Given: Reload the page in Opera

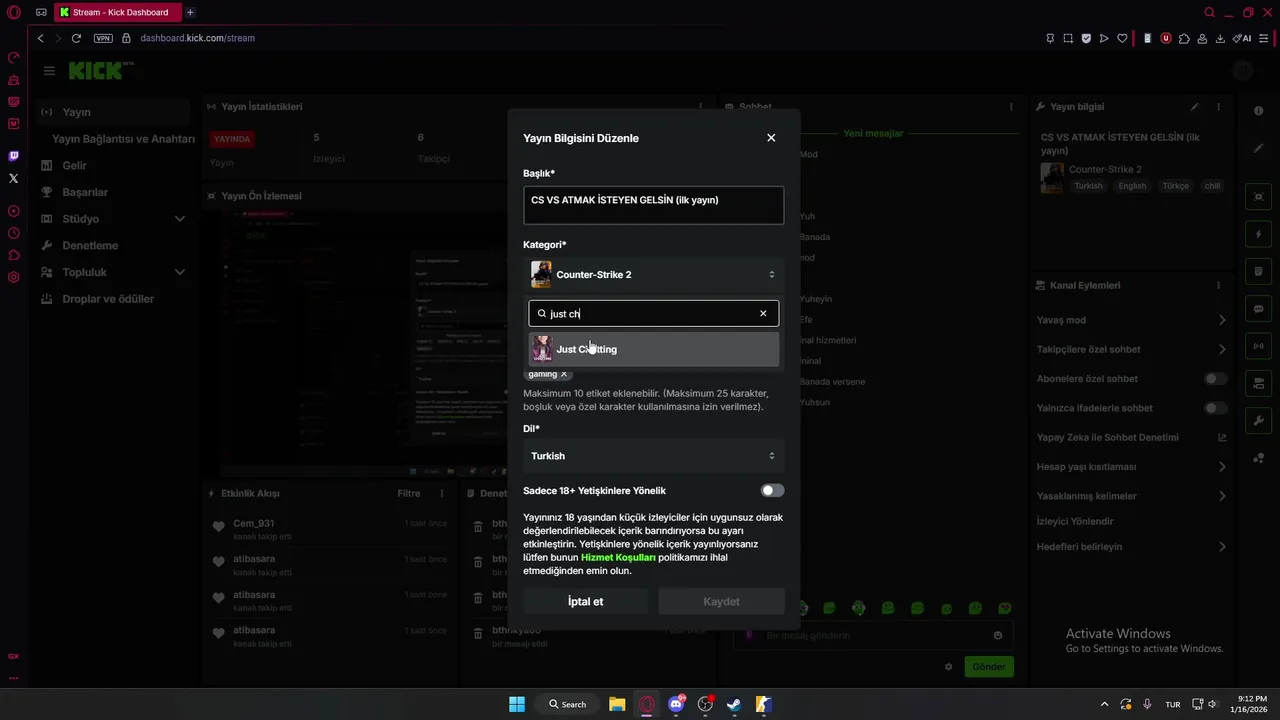Looking at the screenshot, I should (x=76, y=38).
